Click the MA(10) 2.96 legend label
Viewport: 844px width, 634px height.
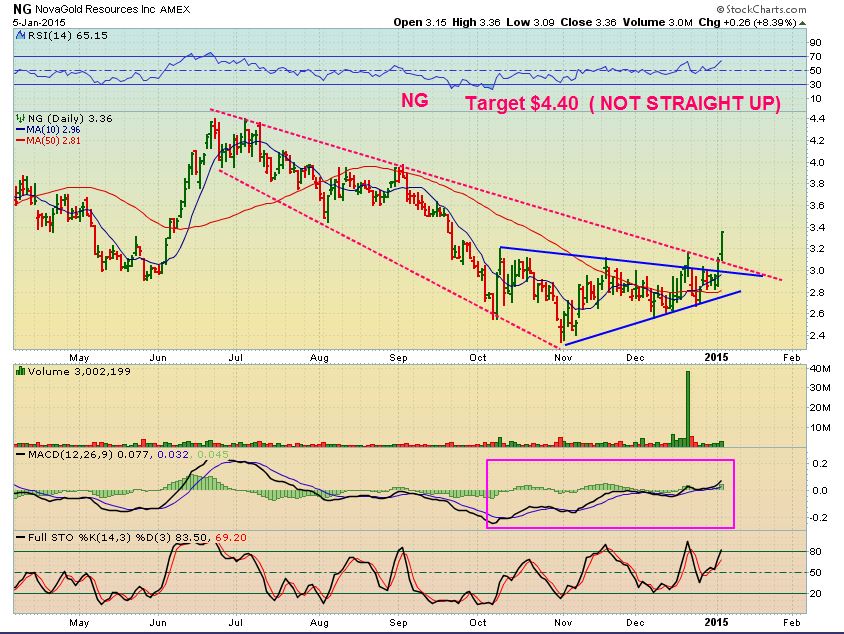point(53,130)
